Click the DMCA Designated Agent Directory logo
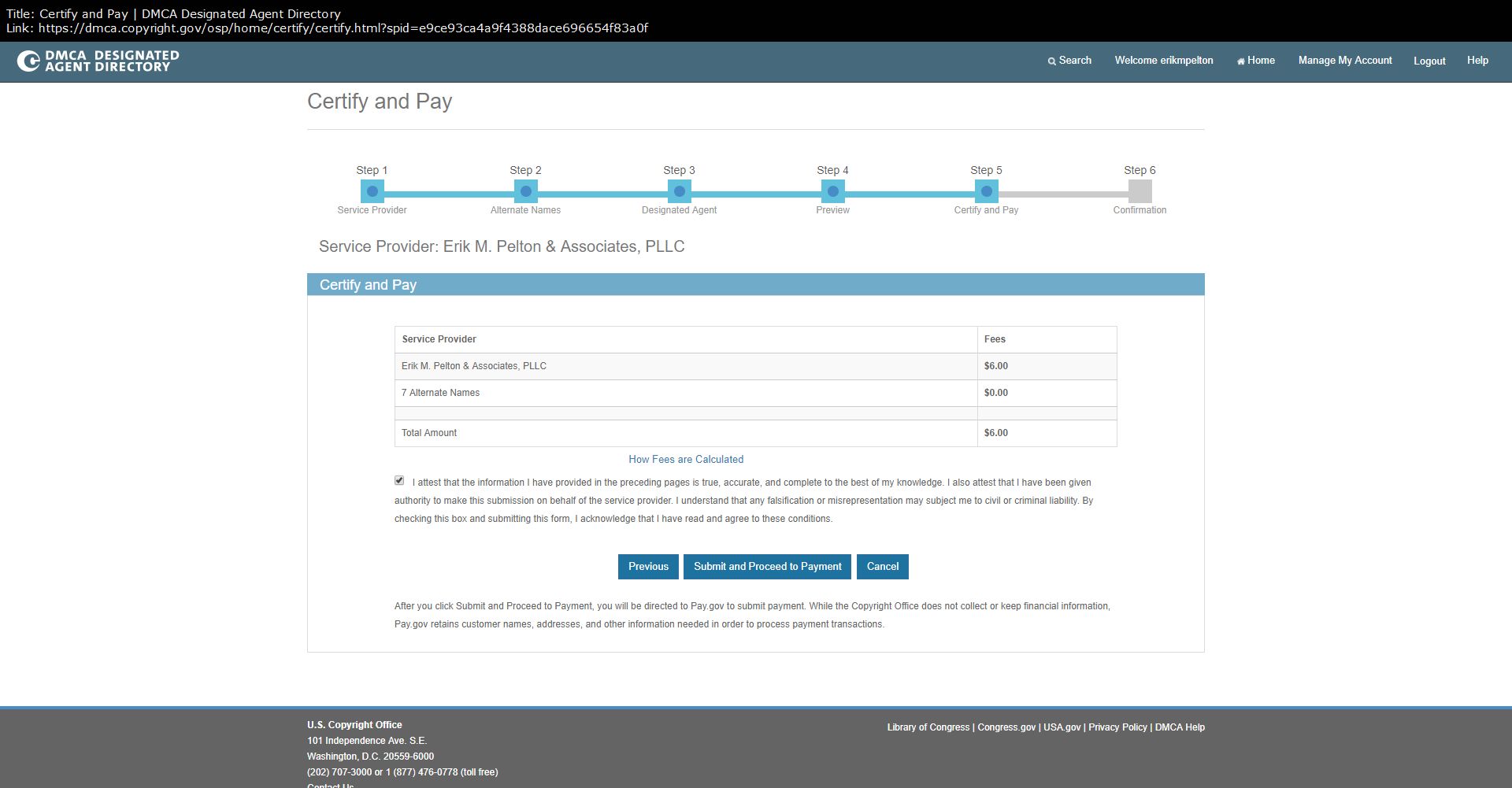Image resolution: width=1512 pixels, height=788 pixels. tap(98, 61)
